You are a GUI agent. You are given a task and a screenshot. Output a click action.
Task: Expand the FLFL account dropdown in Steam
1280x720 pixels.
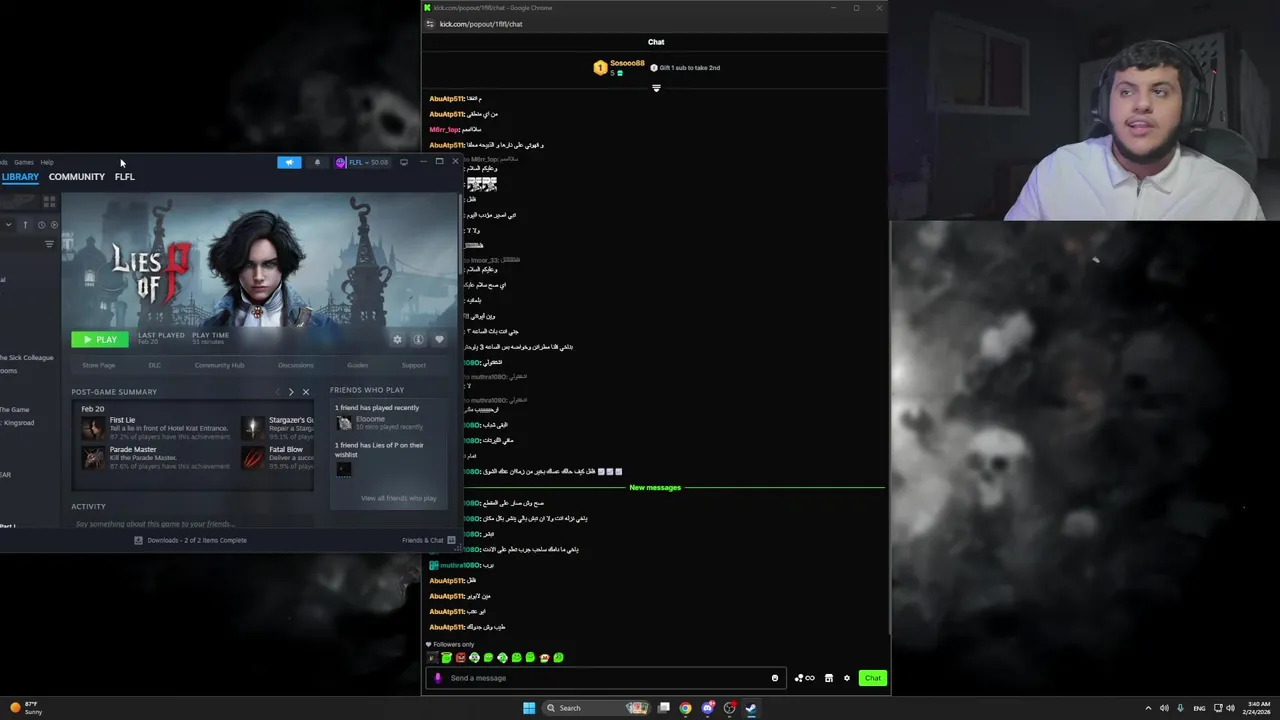[362, 162]
